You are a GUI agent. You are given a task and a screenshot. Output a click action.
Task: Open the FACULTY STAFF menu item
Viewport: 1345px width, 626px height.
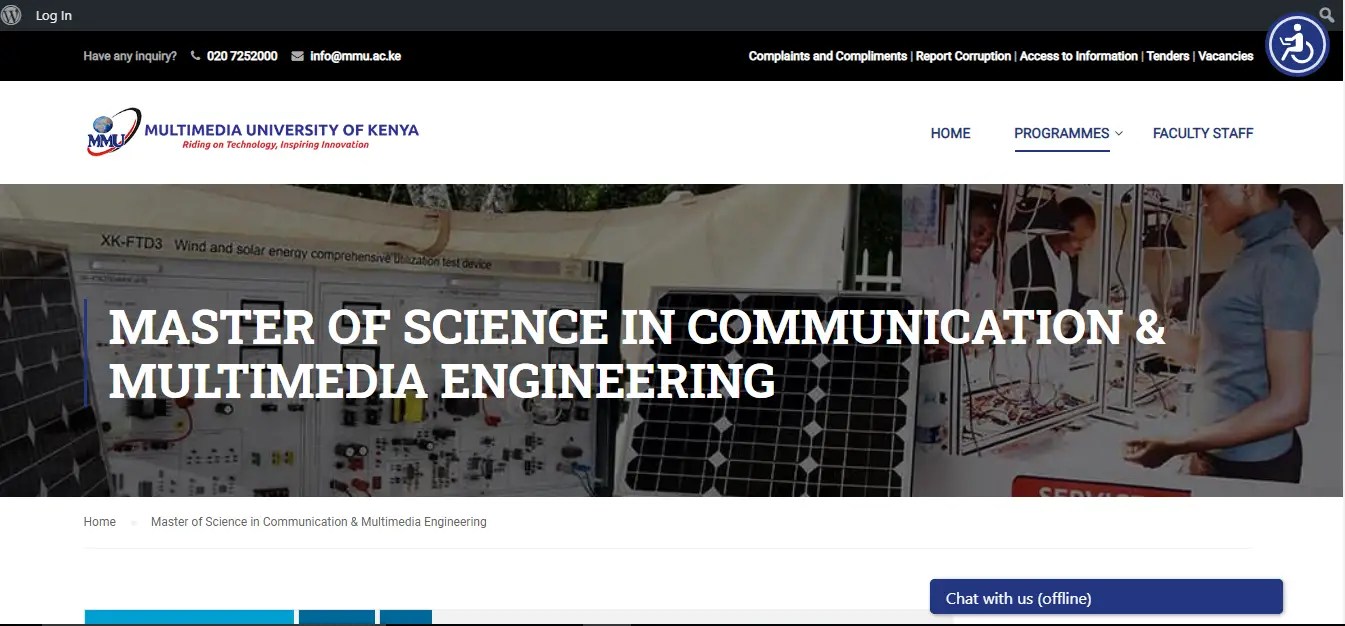coord(1203,133)
